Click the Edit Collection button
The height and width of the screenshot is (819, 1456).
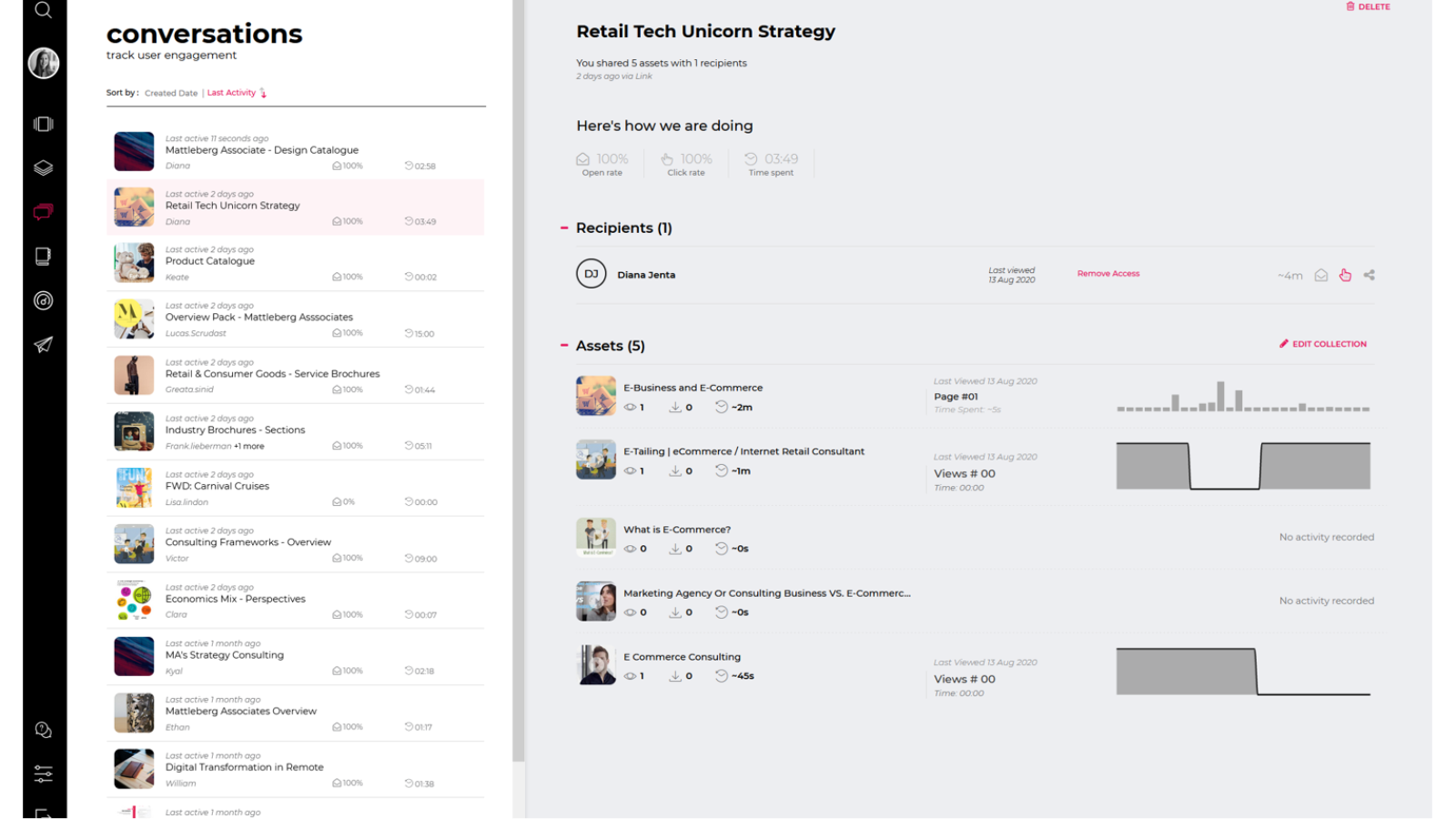(x=1323, y=344)
